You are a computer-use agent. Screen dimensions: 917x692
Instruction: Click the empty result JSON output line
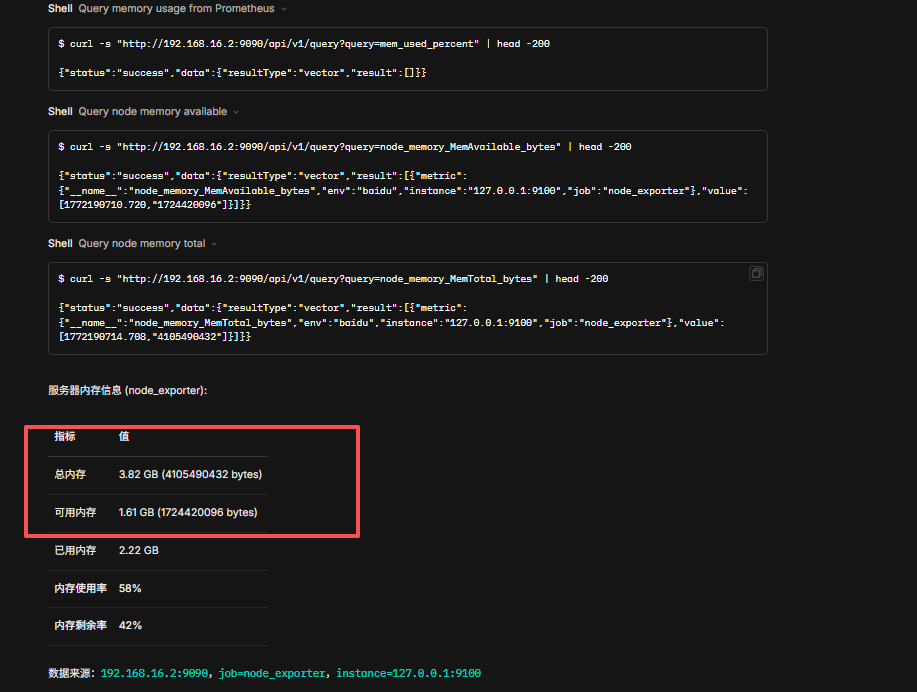pyautogui.click(x=242, y=73)
